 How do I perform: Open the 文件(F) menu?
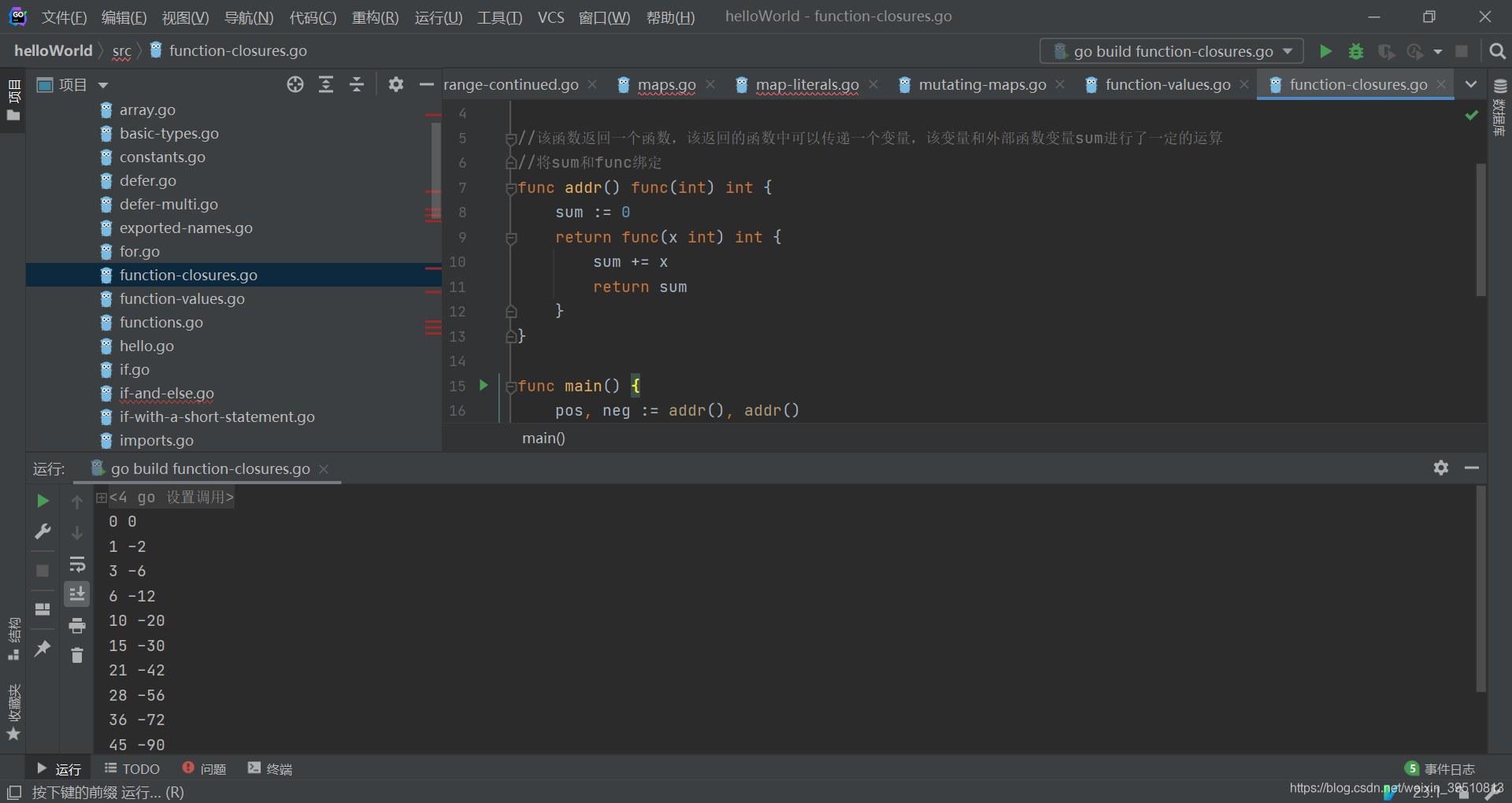coord(64,17)
